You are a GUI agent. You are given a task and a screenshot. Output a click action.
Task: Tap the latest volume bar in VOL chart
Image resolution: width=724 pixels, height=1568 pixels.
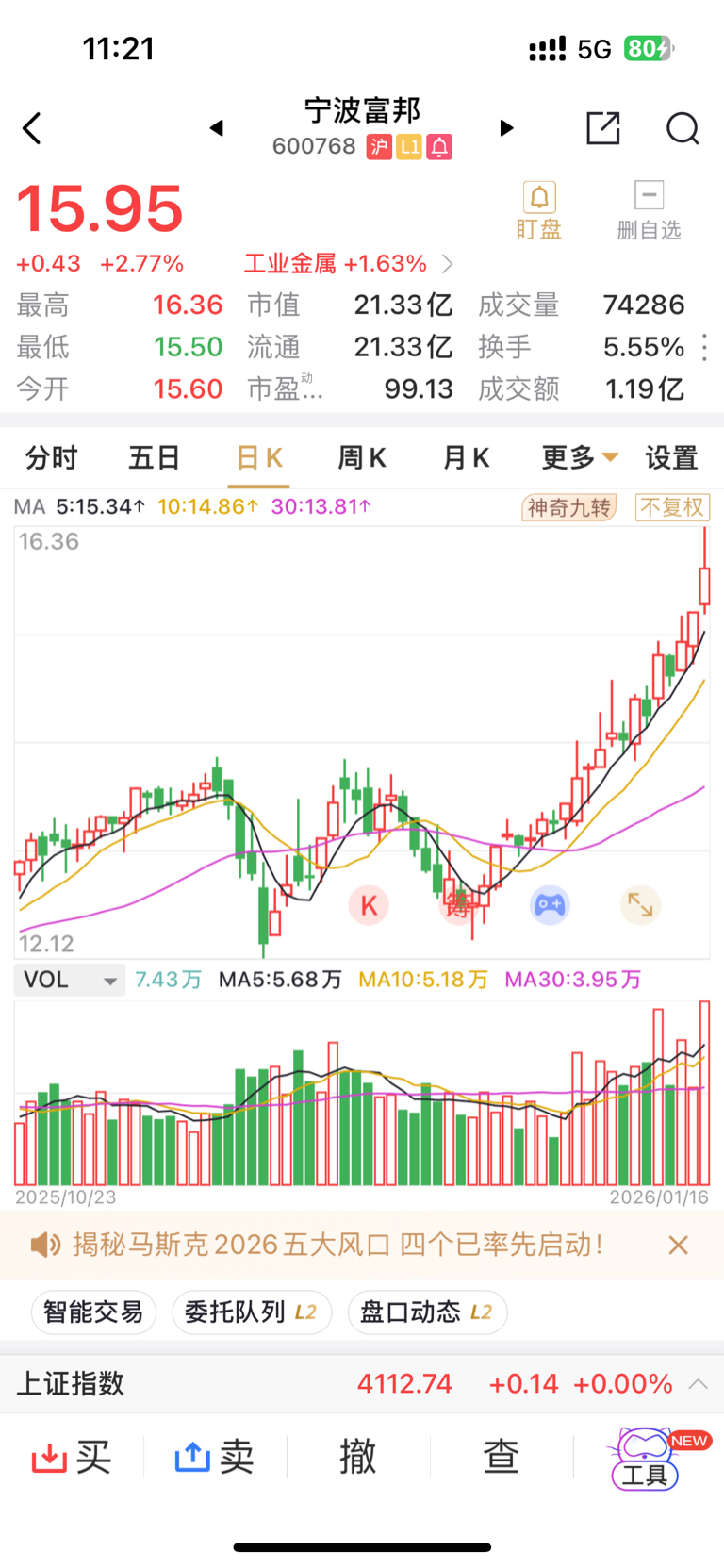click(704, 1093)
